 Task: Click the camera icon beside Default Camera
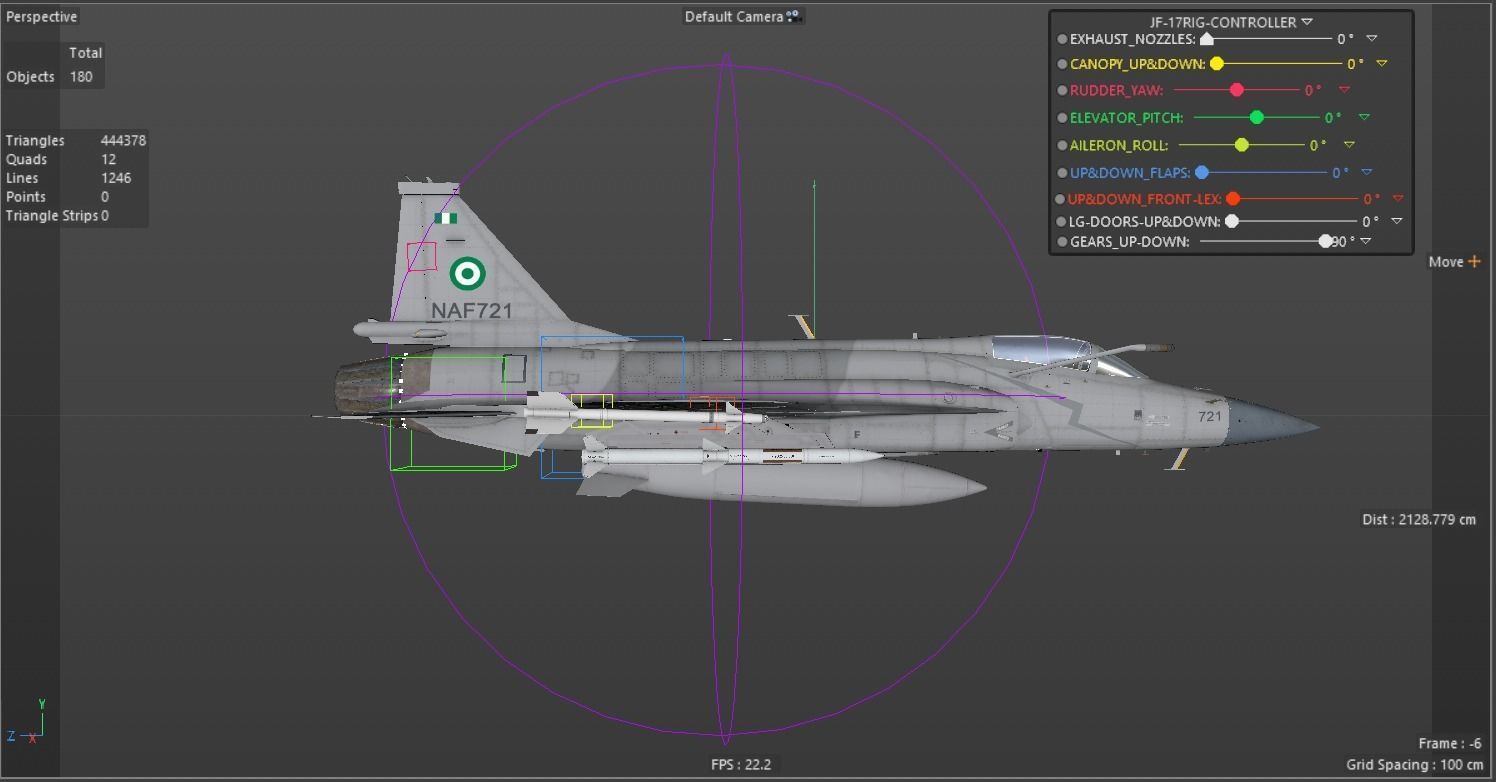794,16
